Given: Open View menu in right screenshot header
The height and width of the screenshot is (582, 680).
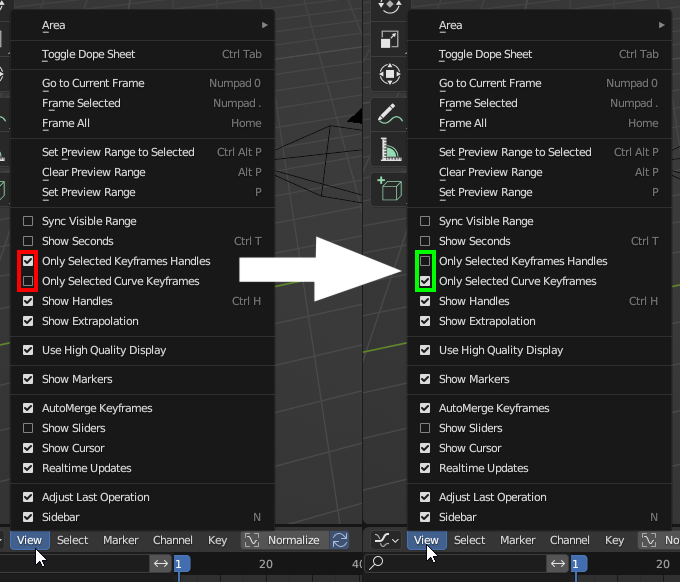Looking at the screenshot, I should 426,540.
